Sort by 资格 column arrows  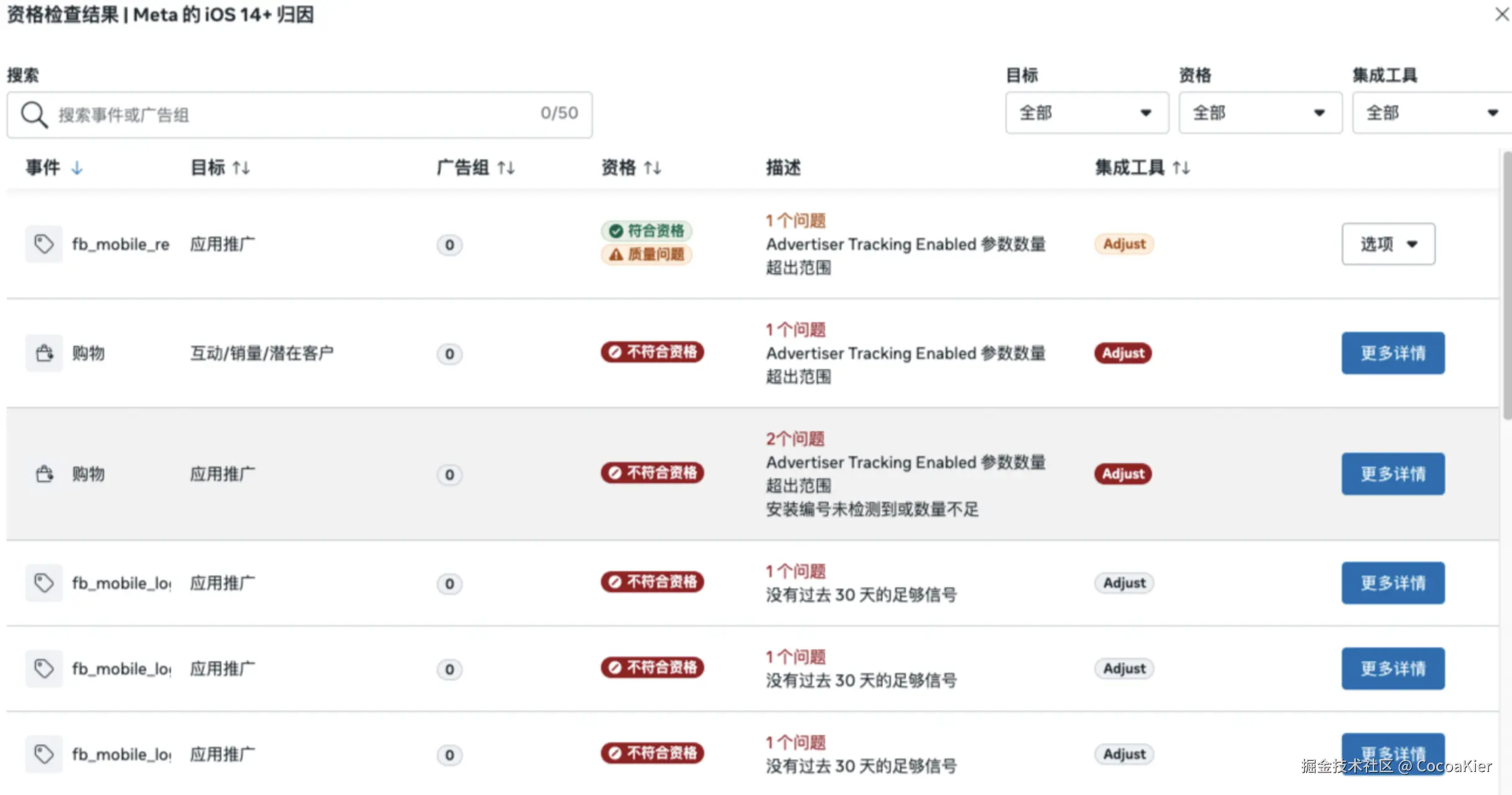[x=652, y=168]
